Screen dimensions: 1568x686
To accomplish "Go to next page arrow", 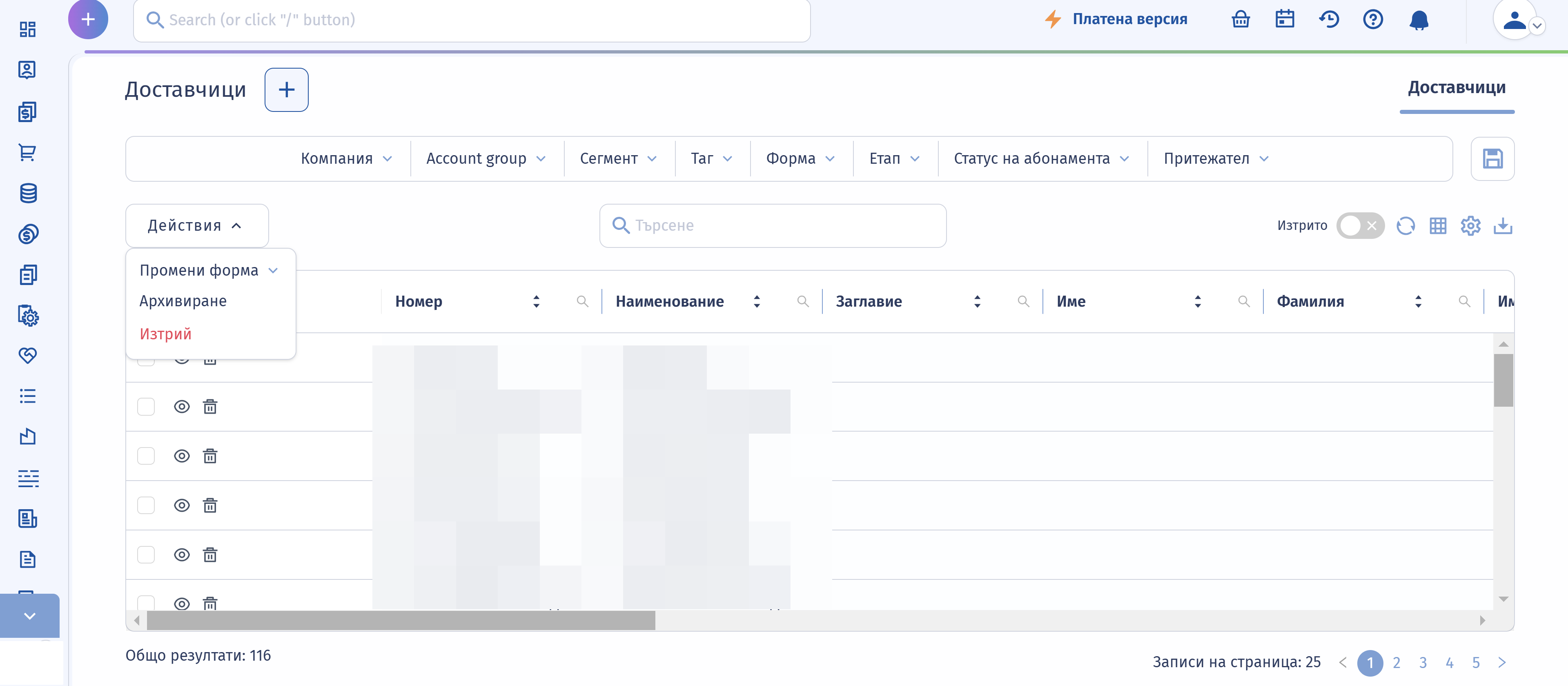I will 1502,662.
